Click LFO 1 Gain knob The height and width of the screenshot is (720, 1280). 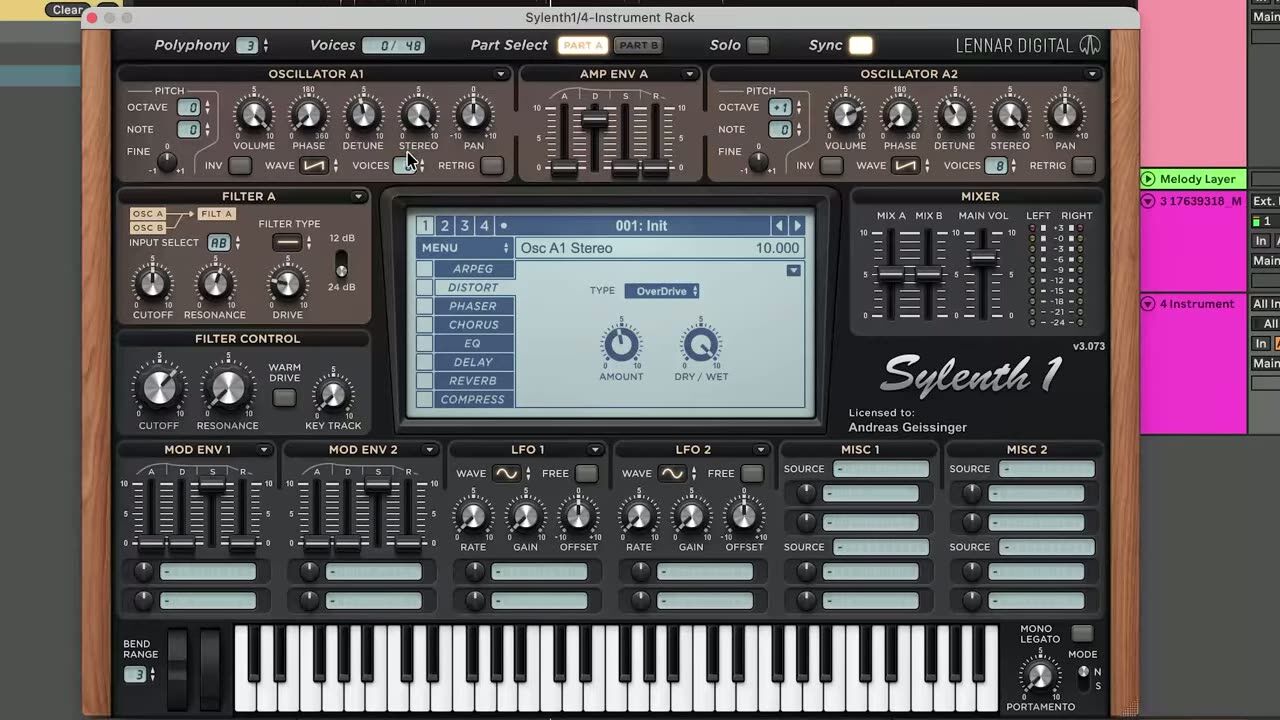525,517
